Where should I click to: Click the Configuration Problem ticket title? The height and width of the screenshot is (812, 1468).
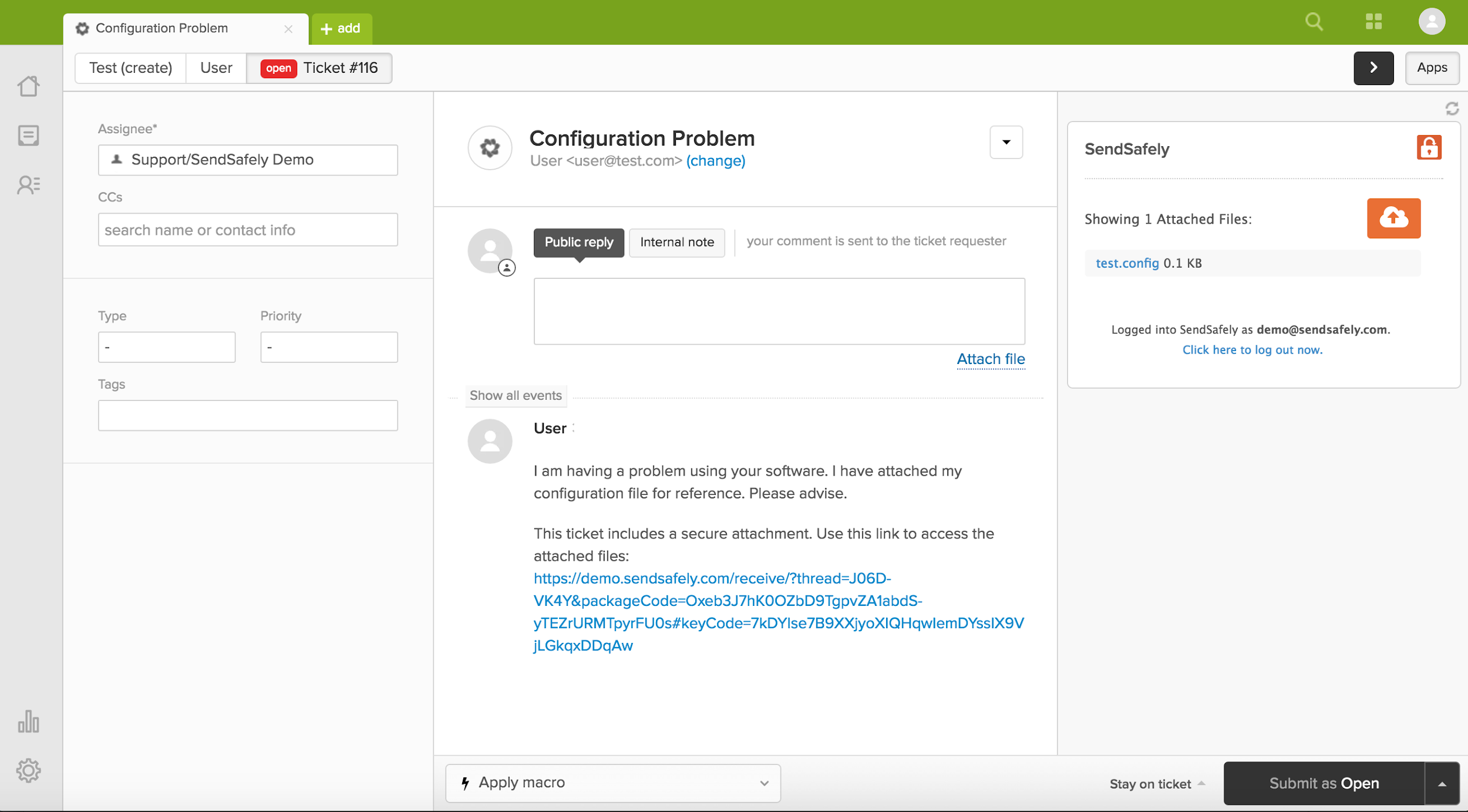(642, 138)
